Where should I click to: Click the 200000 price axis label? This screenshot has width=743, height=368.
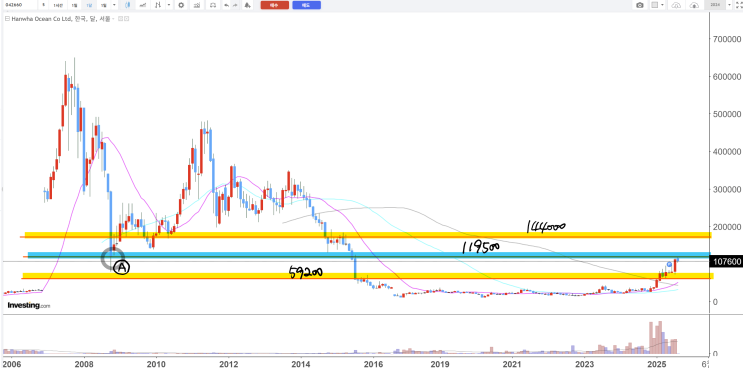[726, 227]
